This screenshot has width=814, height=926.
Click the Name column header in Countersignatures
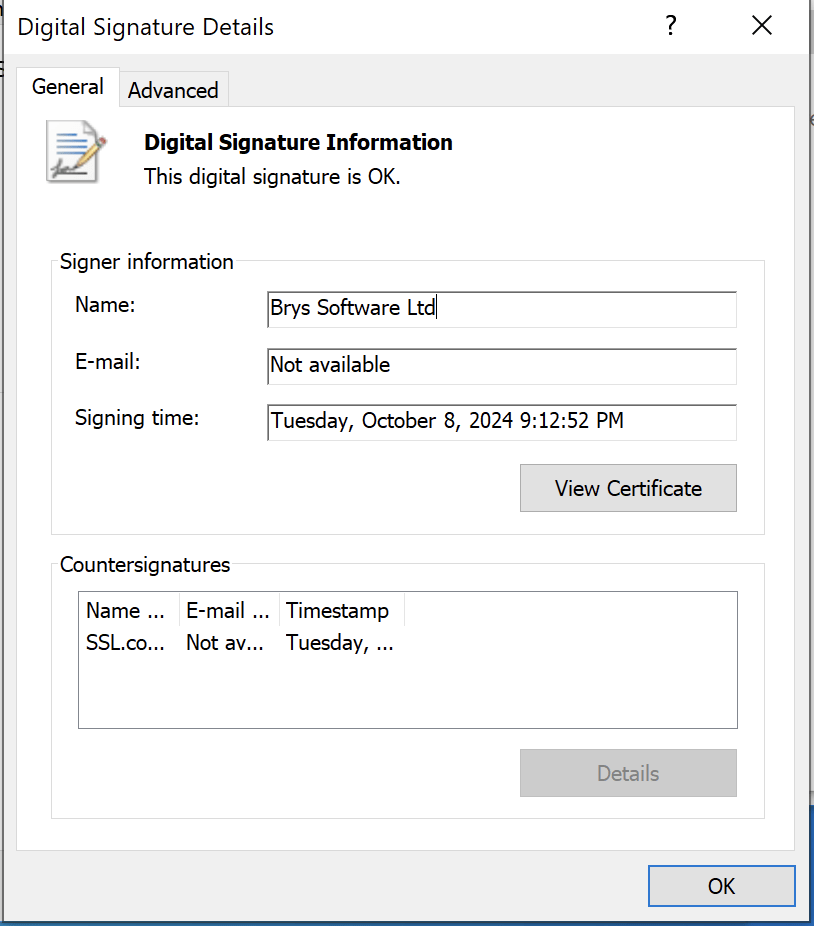coord(129,610)
